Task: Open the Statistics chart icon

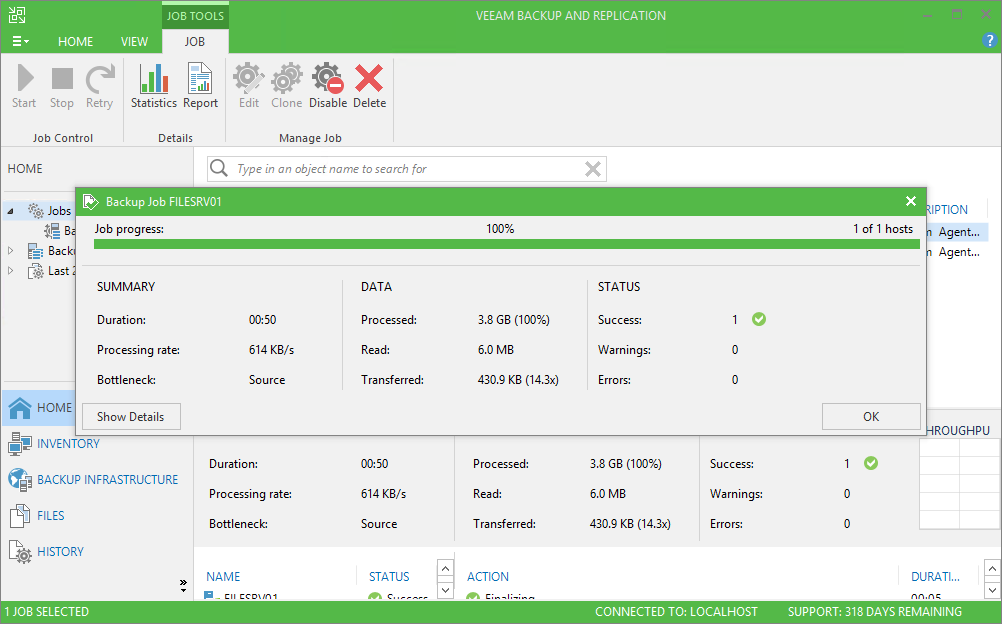Action: coord(154,78)
